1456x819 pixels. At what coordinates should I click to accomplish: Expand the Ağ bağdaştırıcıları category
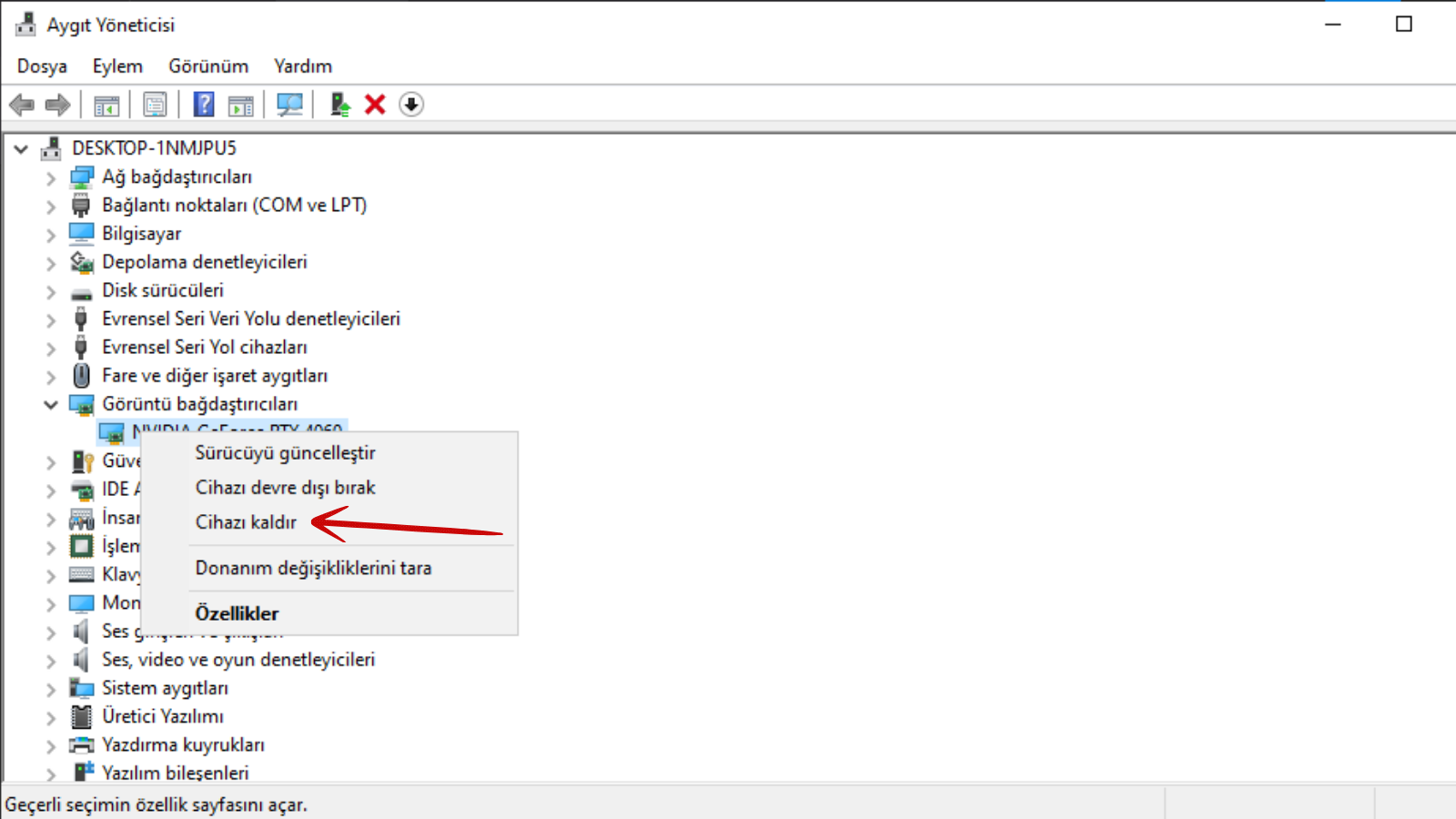[x=51, y=178]
